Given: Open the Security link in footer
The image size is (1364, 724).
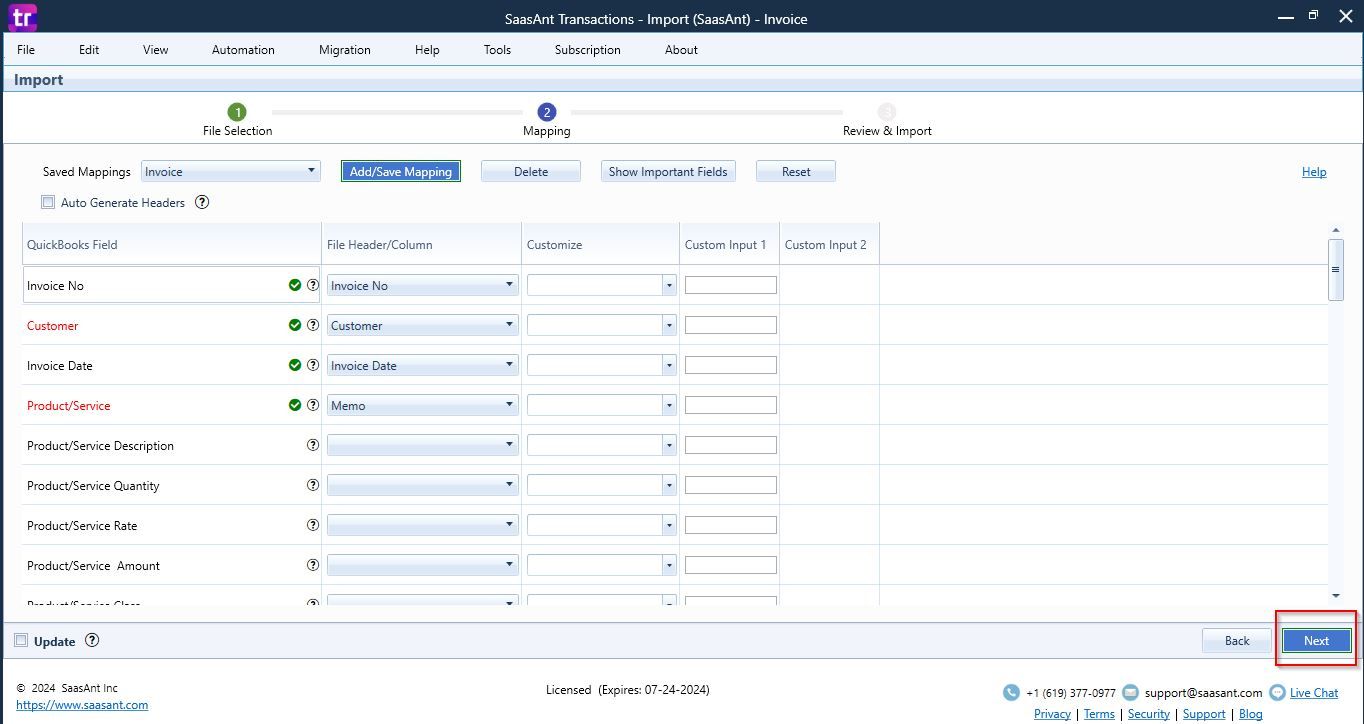Looking at the screenshot, I should [x=1149, y=714].
